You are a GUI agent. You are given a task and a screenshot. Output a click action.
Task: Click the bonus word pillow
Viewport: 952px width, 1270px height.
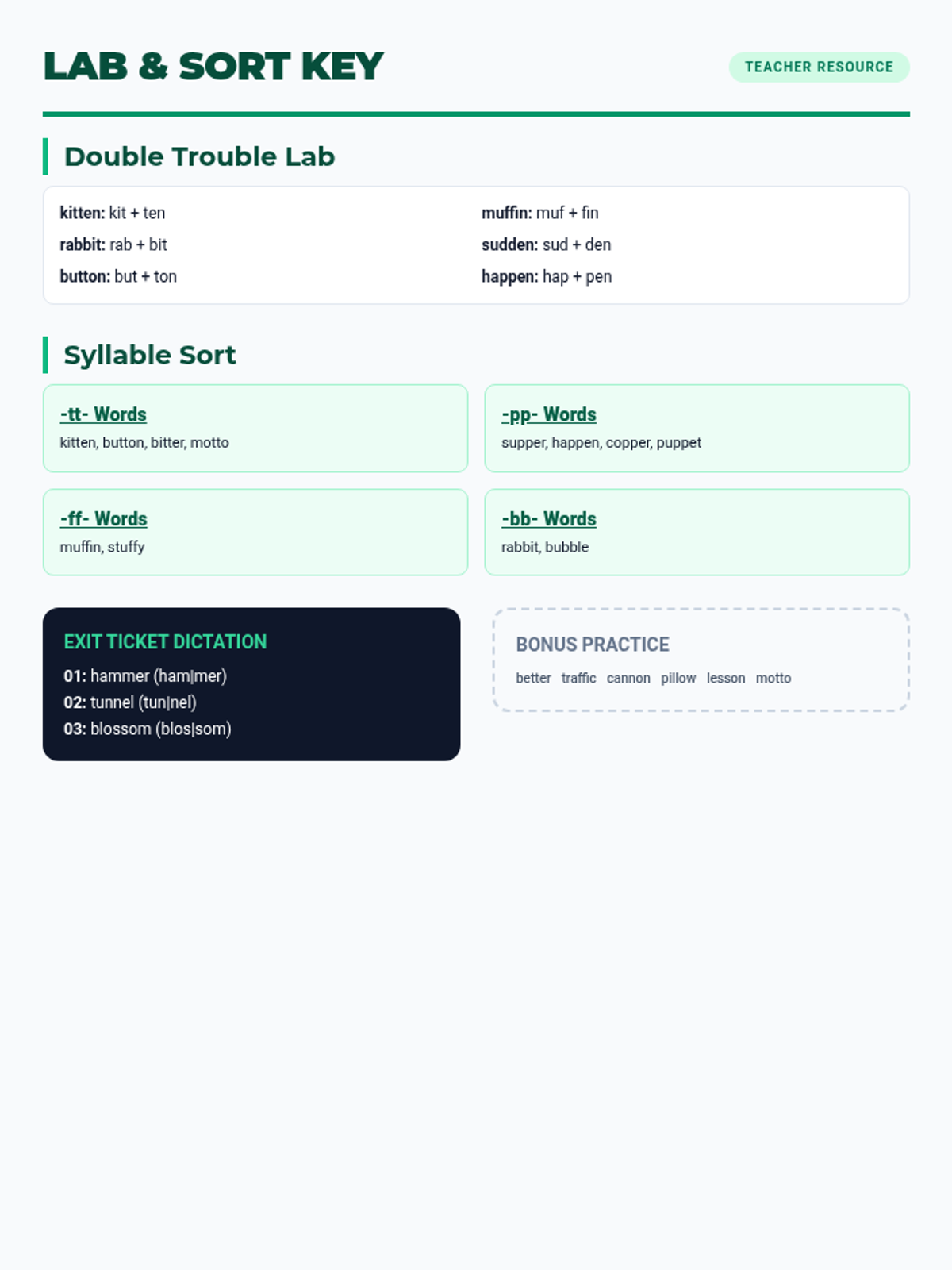pos(678,678)
